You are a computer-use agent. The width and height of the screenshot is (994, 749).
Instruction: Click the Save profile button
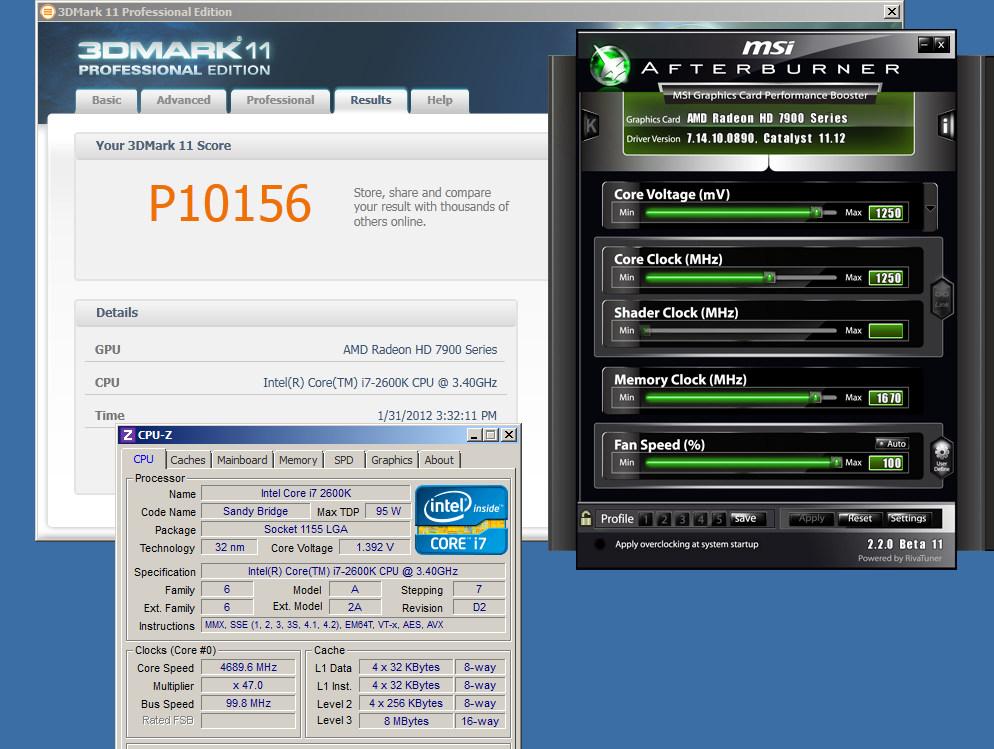[x=747, y=518]
